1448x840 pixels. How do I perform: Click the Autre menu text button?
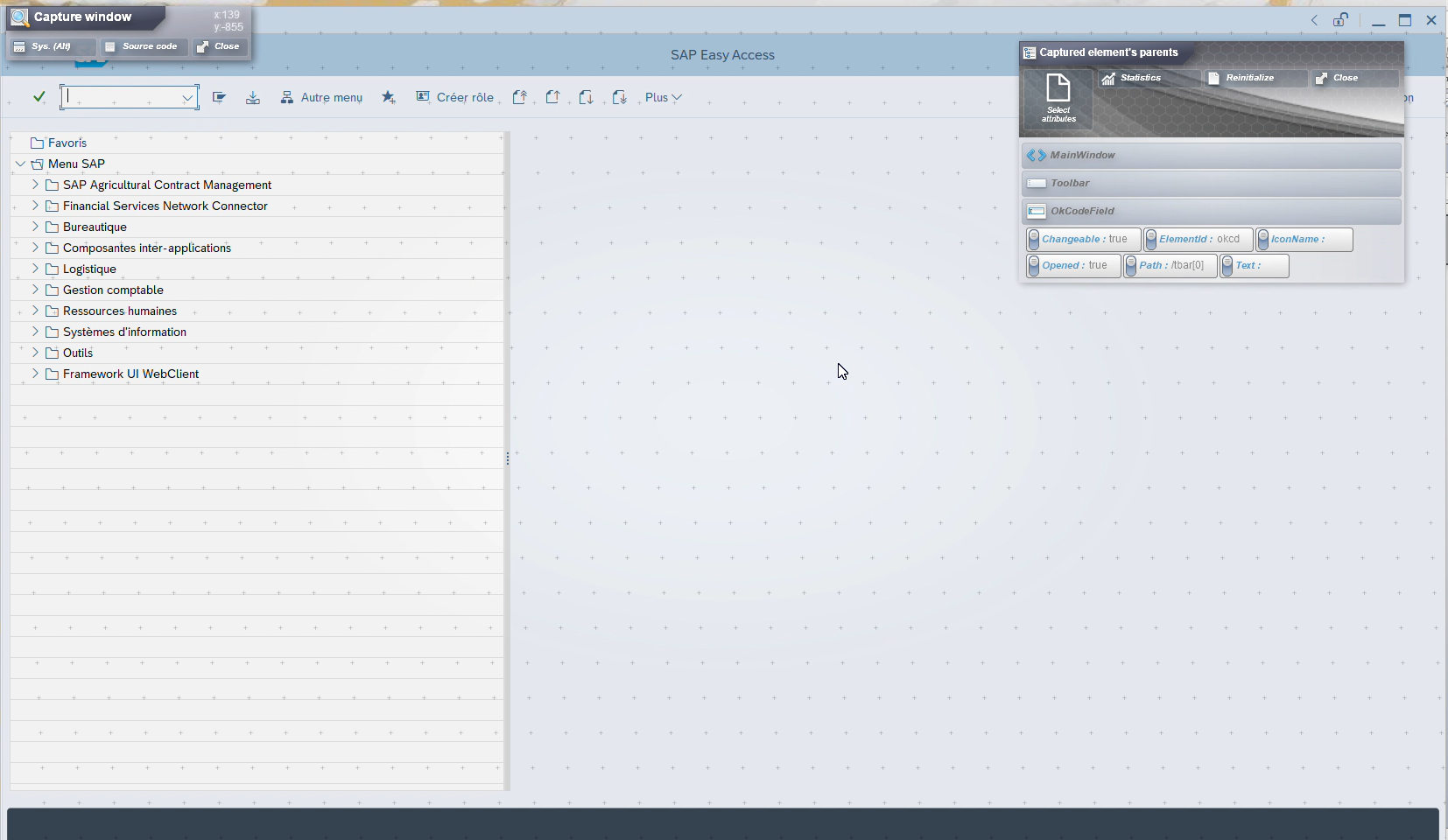332,97
